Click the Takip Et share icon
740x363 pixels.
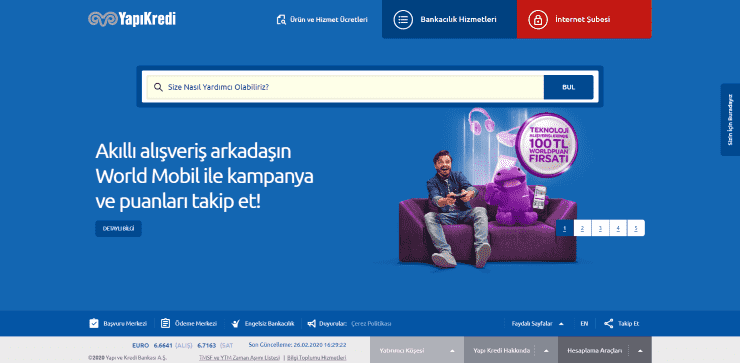pos(609,324)
